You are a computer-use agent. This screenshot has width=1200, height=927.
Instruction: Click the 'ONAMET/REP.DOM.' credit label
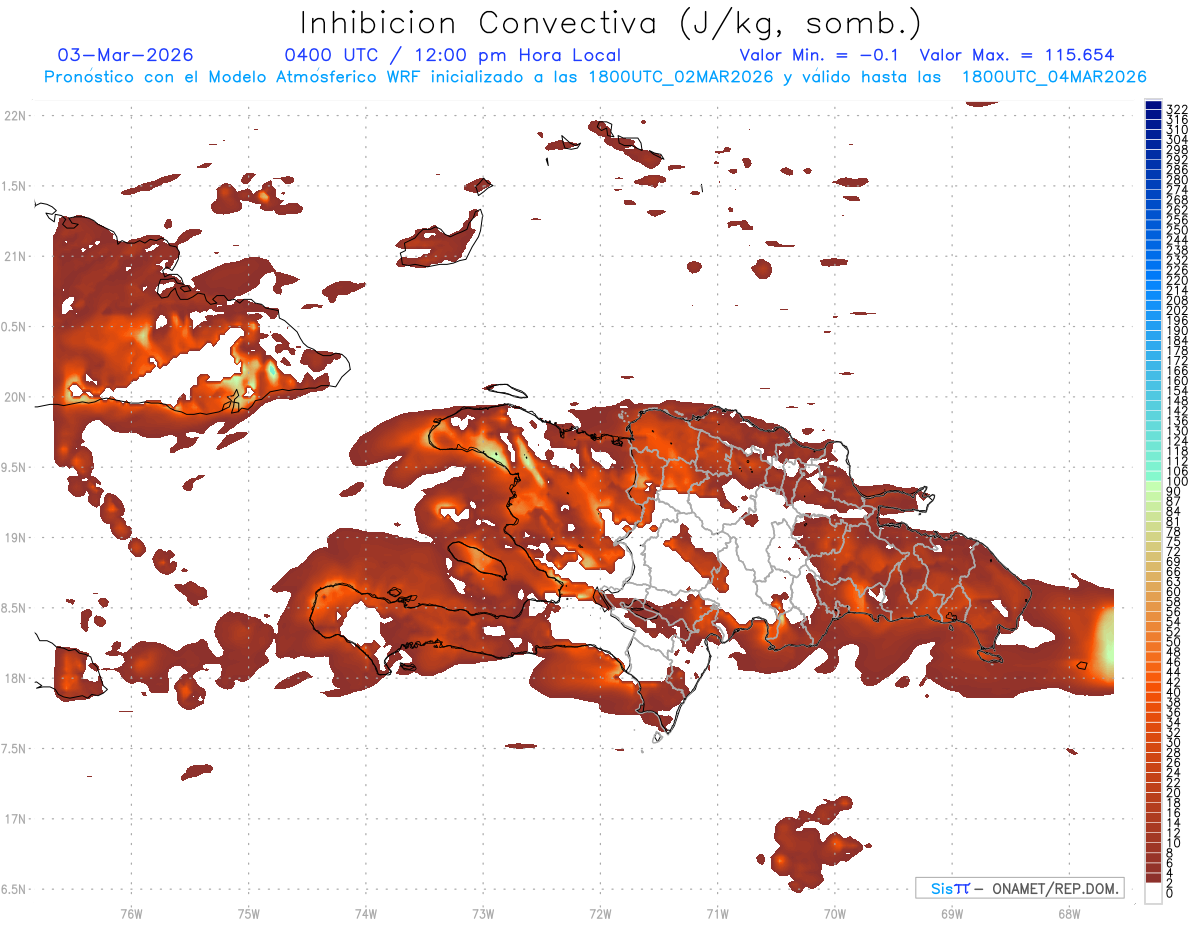(1054, 888)
